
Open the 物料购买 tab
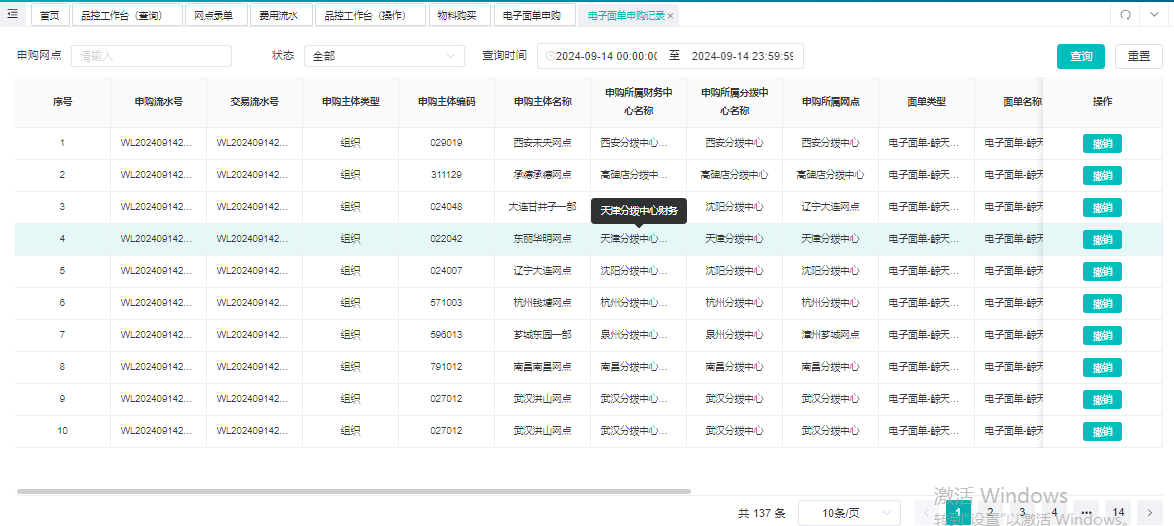tap(460, 15)
